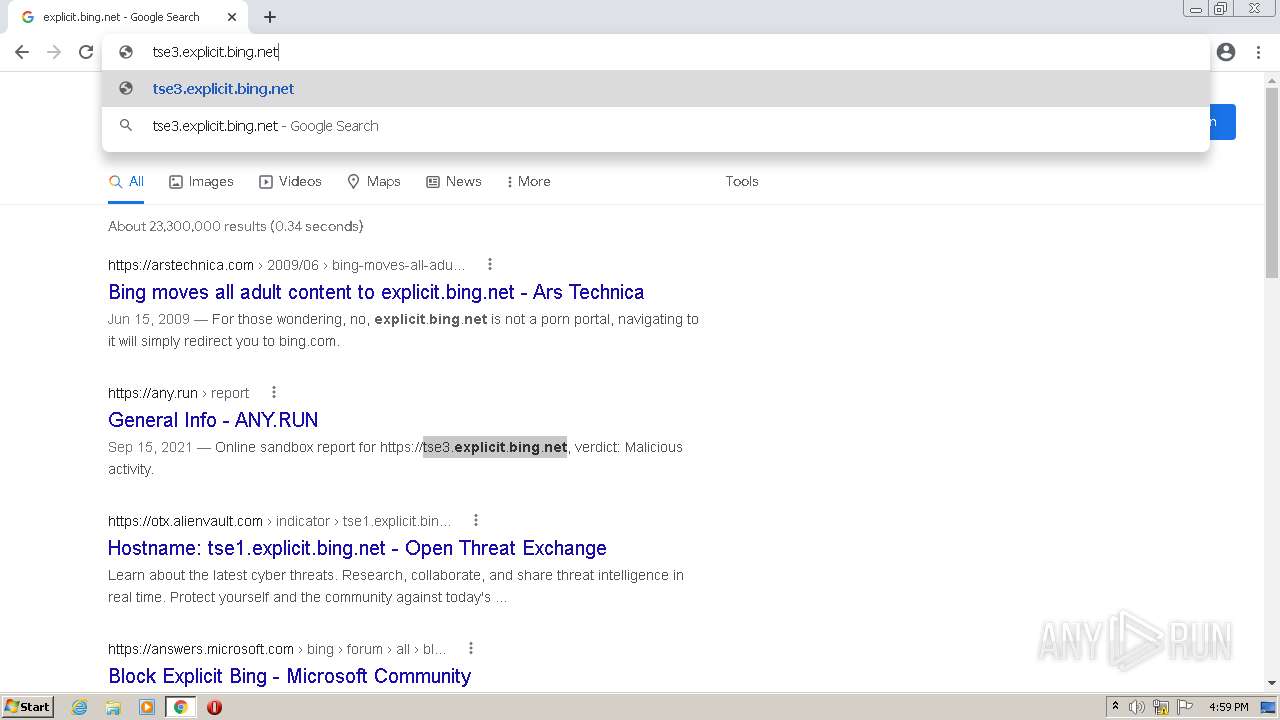Image resolution: width=1280 pixels, height=720 pixels.
Task: Select the tse3.explicit.bing.net URL suggestion
Action: tap(655, 88)
